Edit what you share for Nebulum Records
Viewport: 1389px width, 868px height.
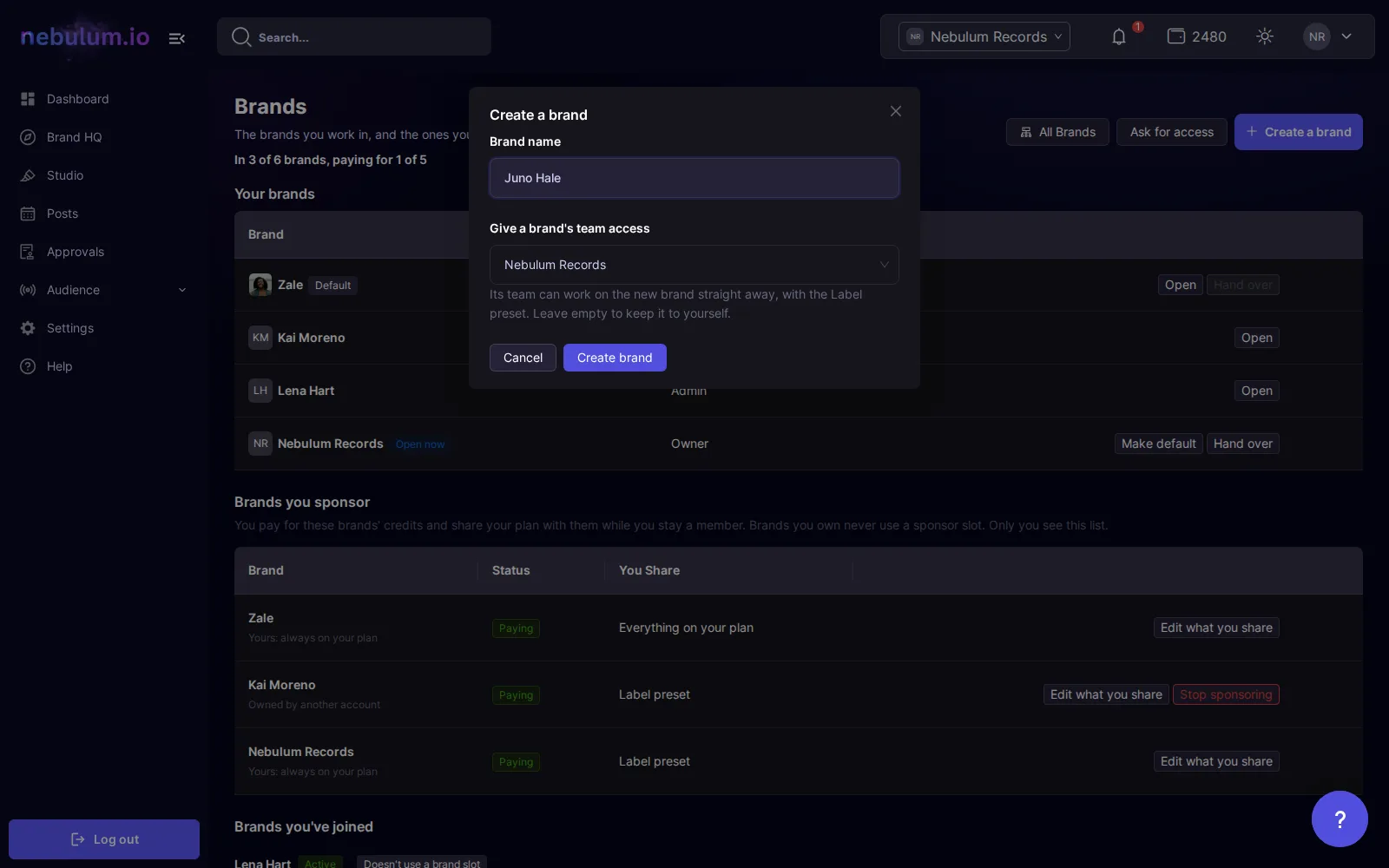coord(1216,761)
